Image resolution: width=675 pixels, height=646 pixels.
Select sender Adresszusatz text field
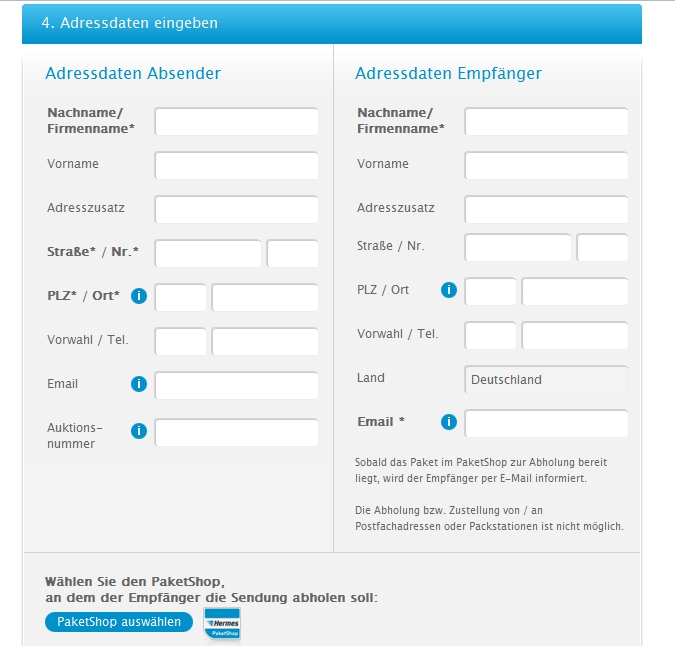coord(236,210)
